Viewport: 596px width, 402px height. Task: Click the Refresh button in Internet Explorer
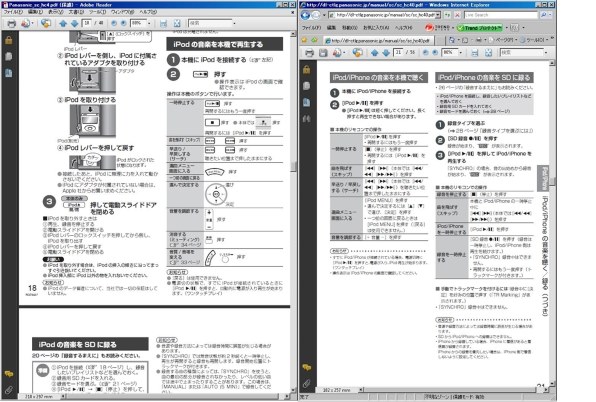coord(447,15)
